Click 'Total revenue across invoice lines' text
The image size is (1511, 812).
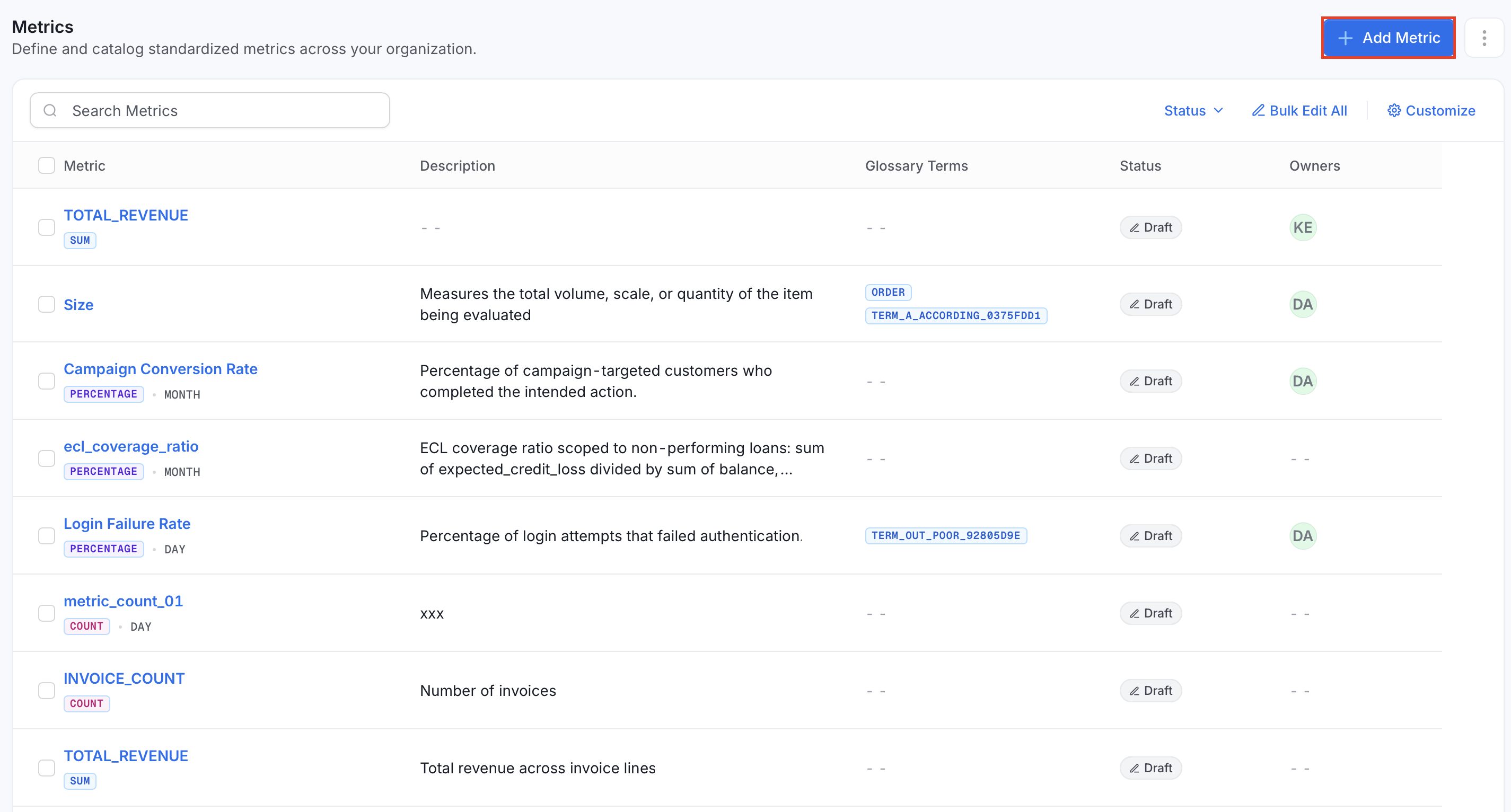click(x=538, y=768)
